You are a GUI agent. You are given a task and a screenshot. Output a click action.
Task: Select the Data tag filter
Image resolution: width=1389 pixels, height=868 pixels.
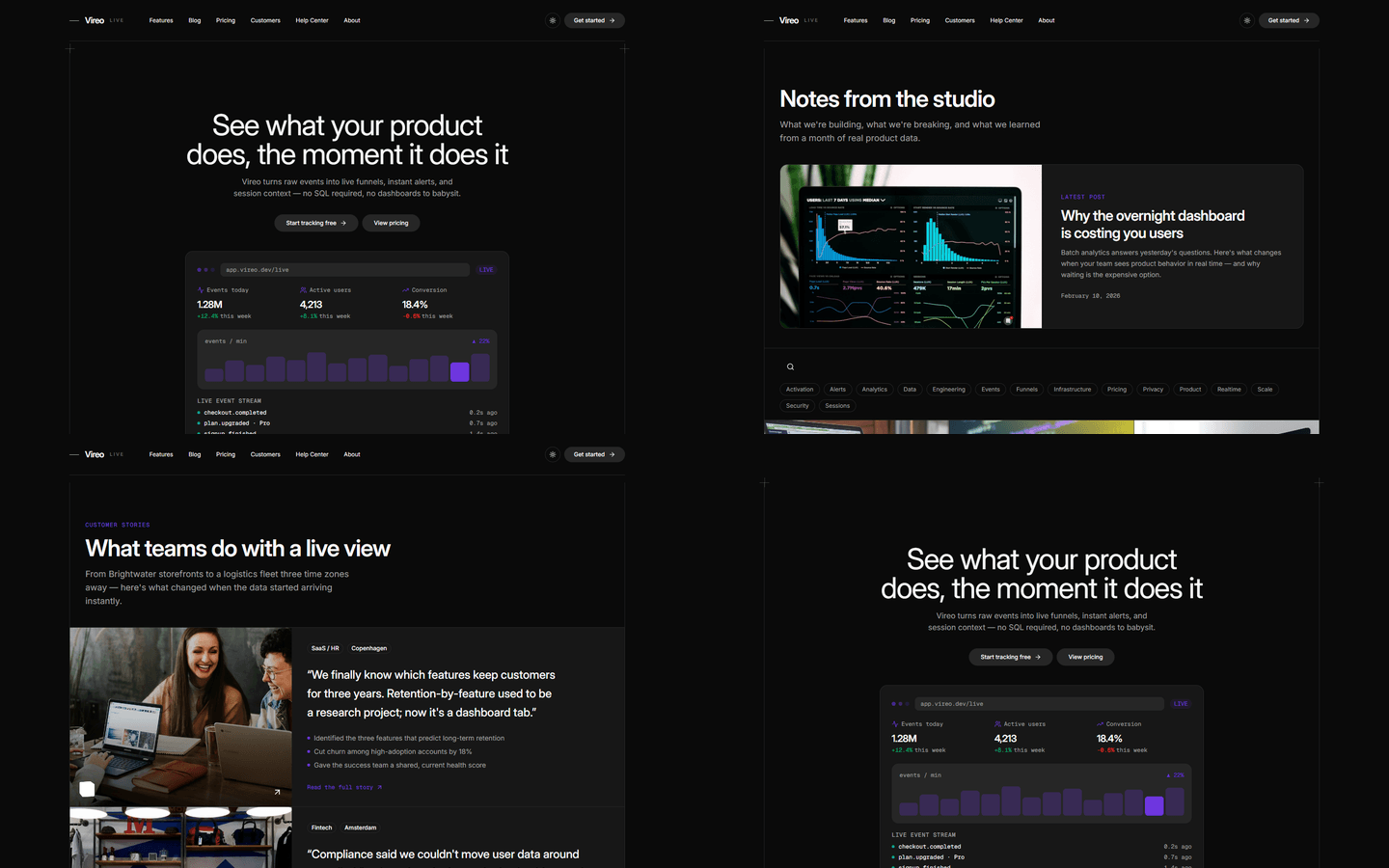(910, 390)
